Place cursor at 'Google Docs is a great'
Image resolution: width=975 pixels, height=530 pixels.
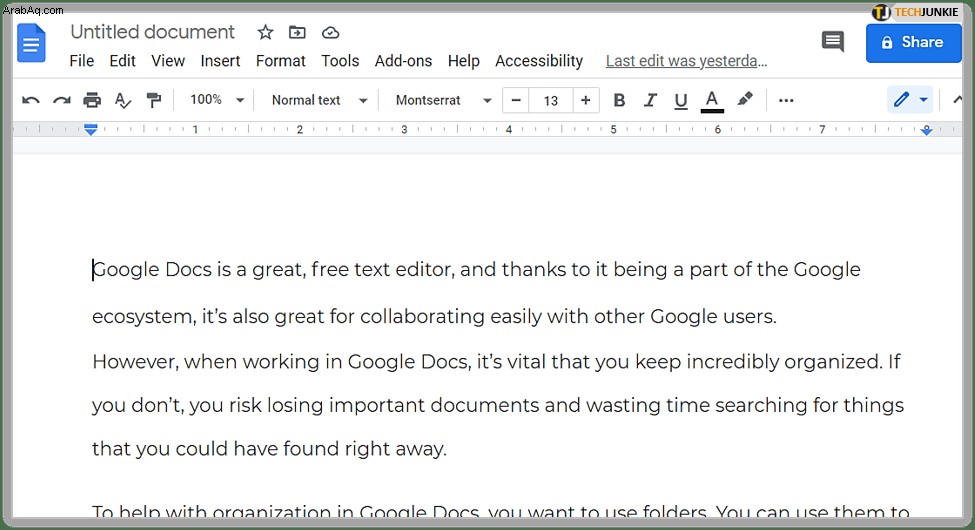(x=198, y=269)
